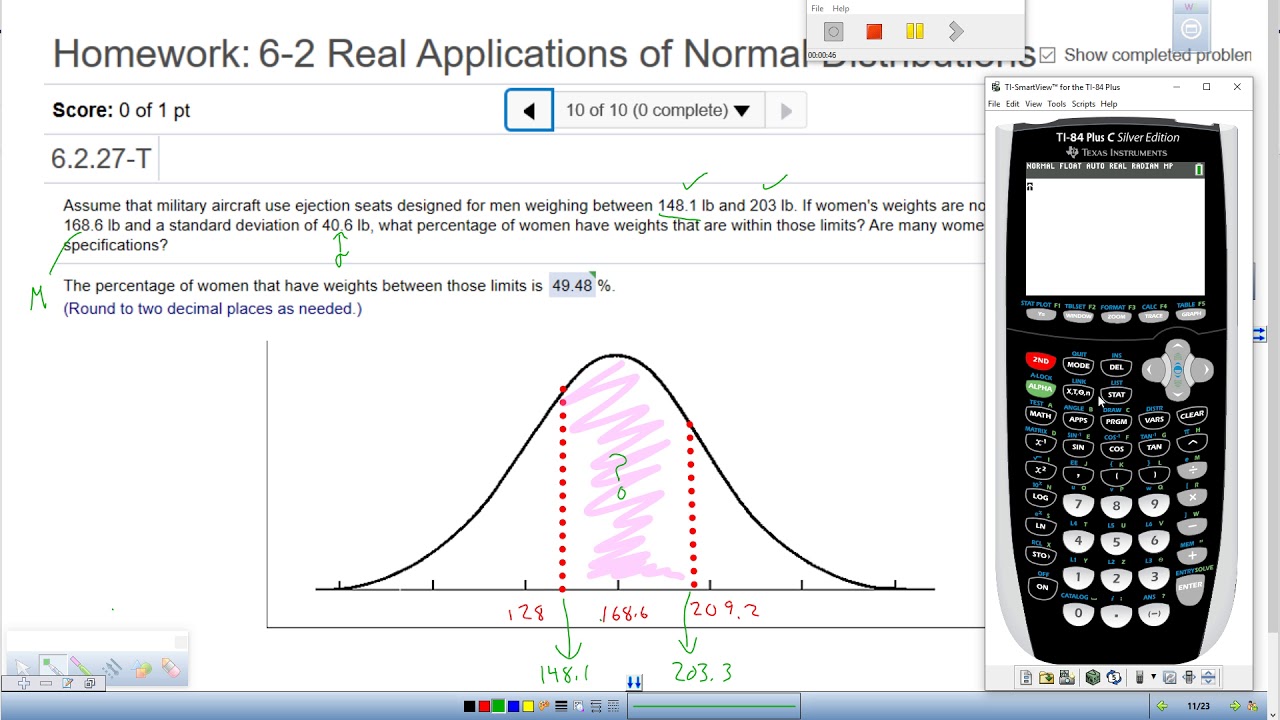Open TI-SmartView Edit menu
The image size is (1280, 720).
1013,104
